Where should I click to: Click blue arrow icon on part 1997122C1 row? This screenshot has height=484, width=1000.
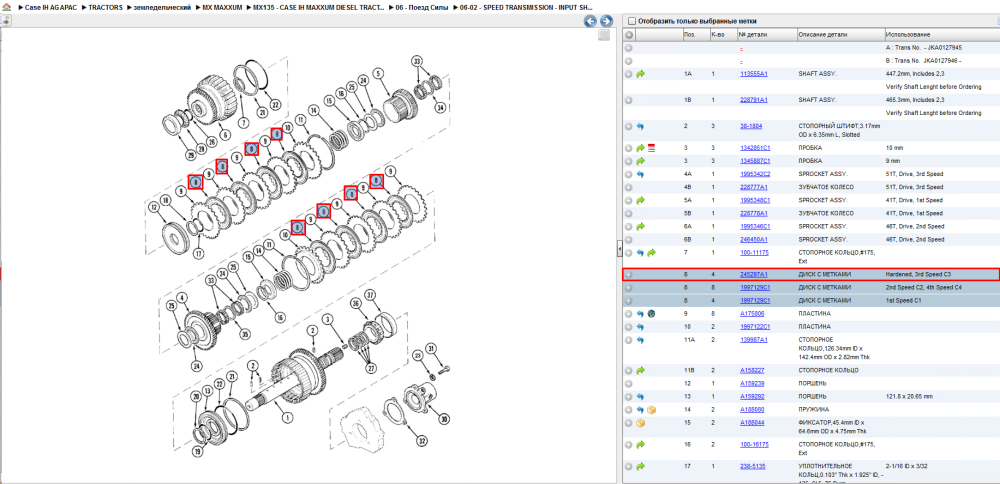pyautogui.click(x=641, y=326)
